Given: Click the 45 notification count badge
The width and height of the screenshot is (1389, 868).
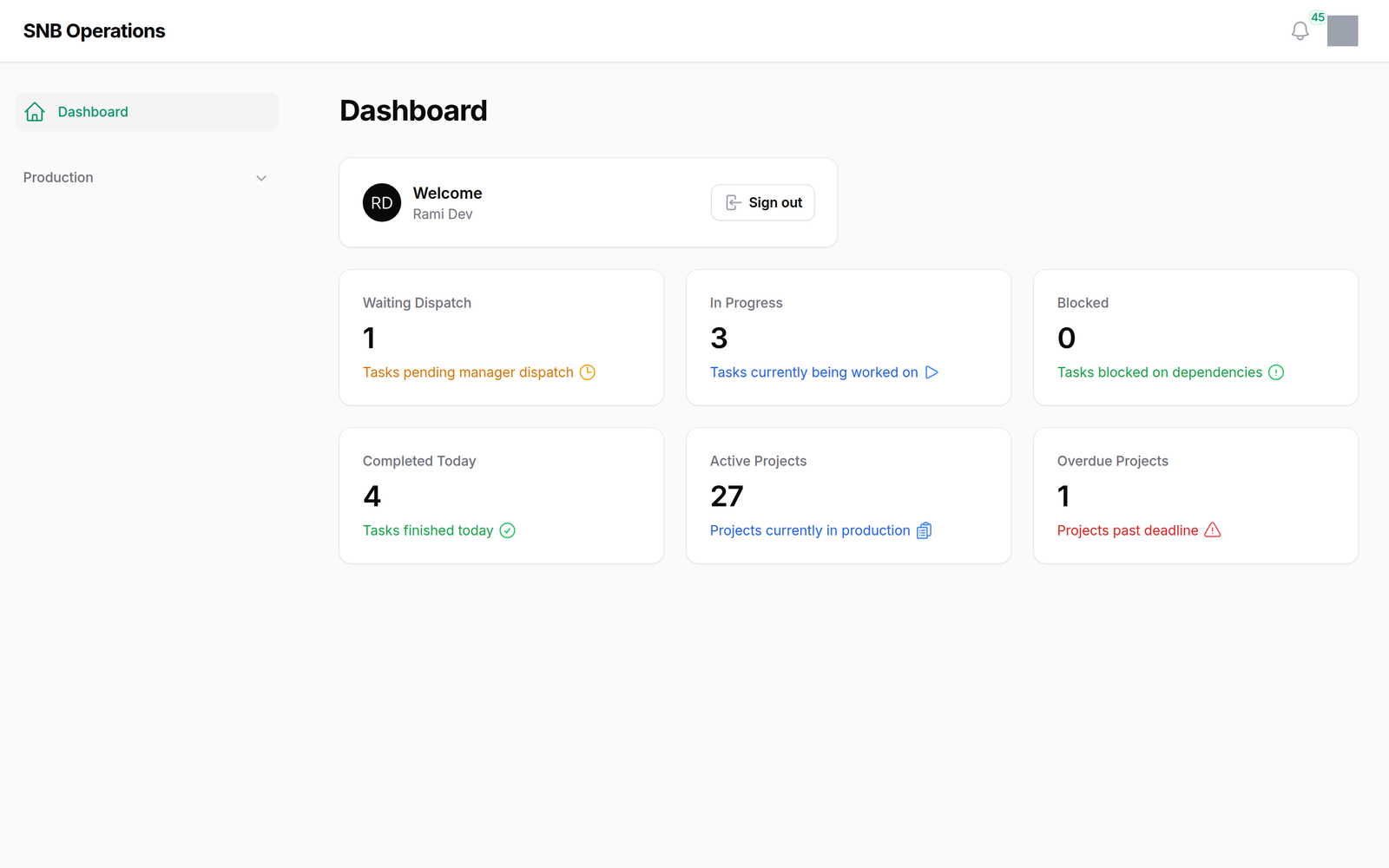Looking at the screenshot, I should pyautogui.click(x=1318, y=17).
